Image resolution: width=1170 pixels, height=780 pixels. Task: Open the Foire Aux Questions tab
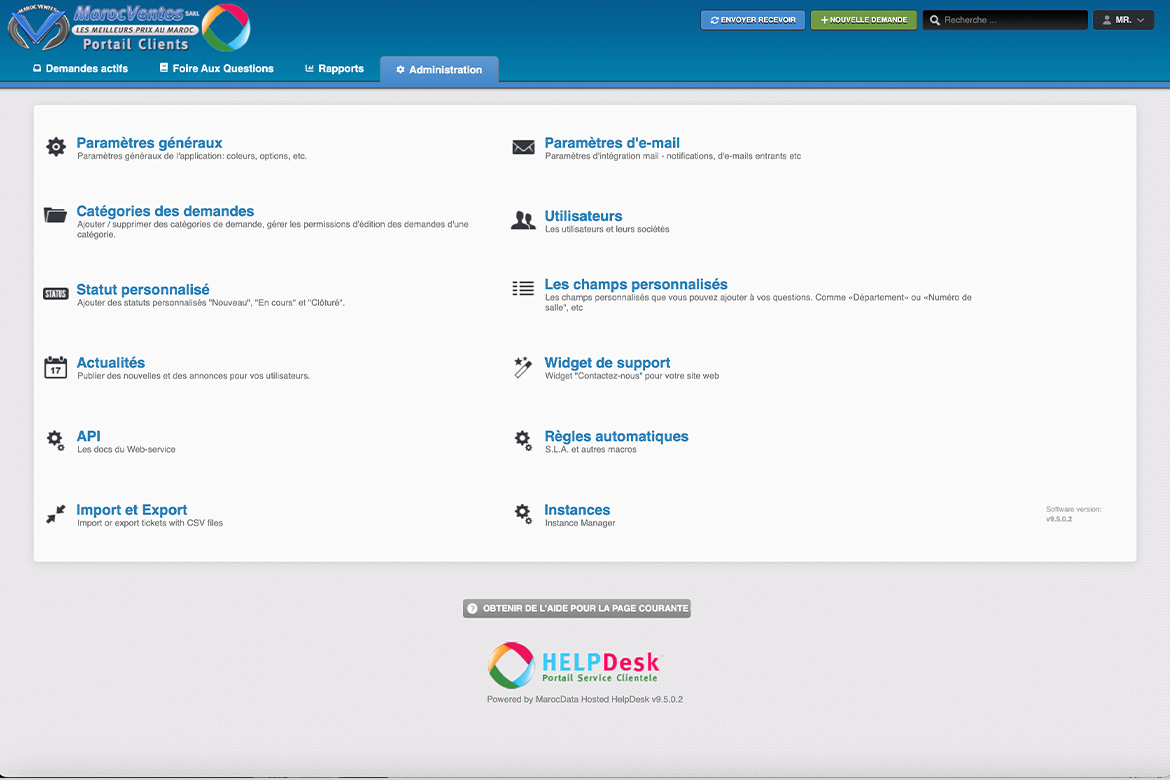(216, 69)
